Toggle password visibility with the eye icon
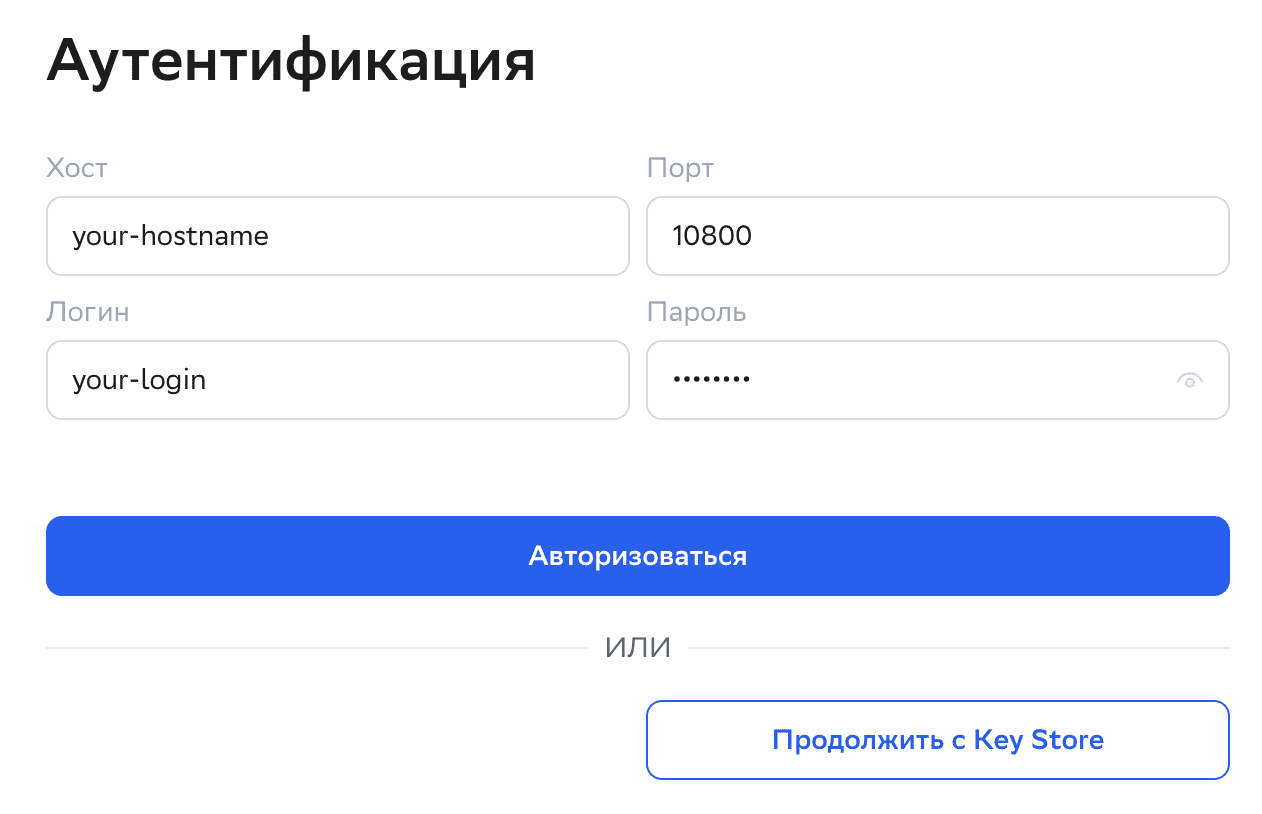This screenshot has width=1262, height=814. [1190, 380]
